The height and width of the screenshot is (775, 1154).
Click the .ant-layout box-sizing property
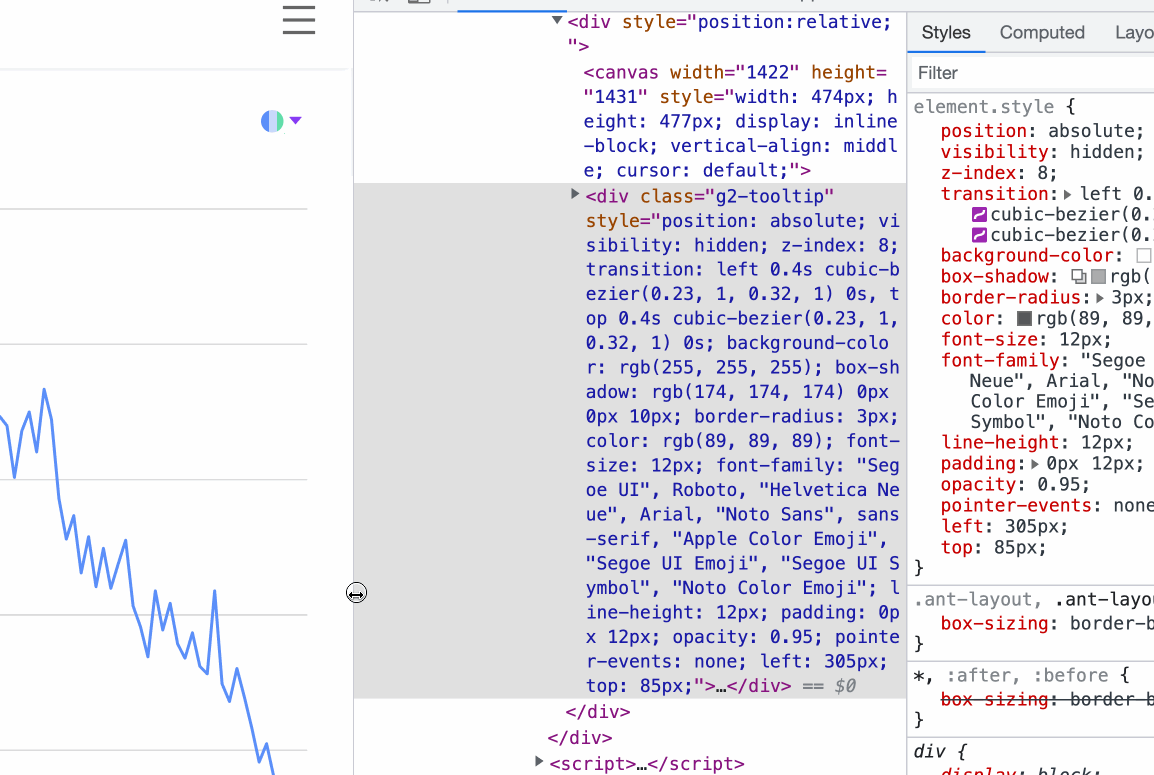tap(994, 623)
